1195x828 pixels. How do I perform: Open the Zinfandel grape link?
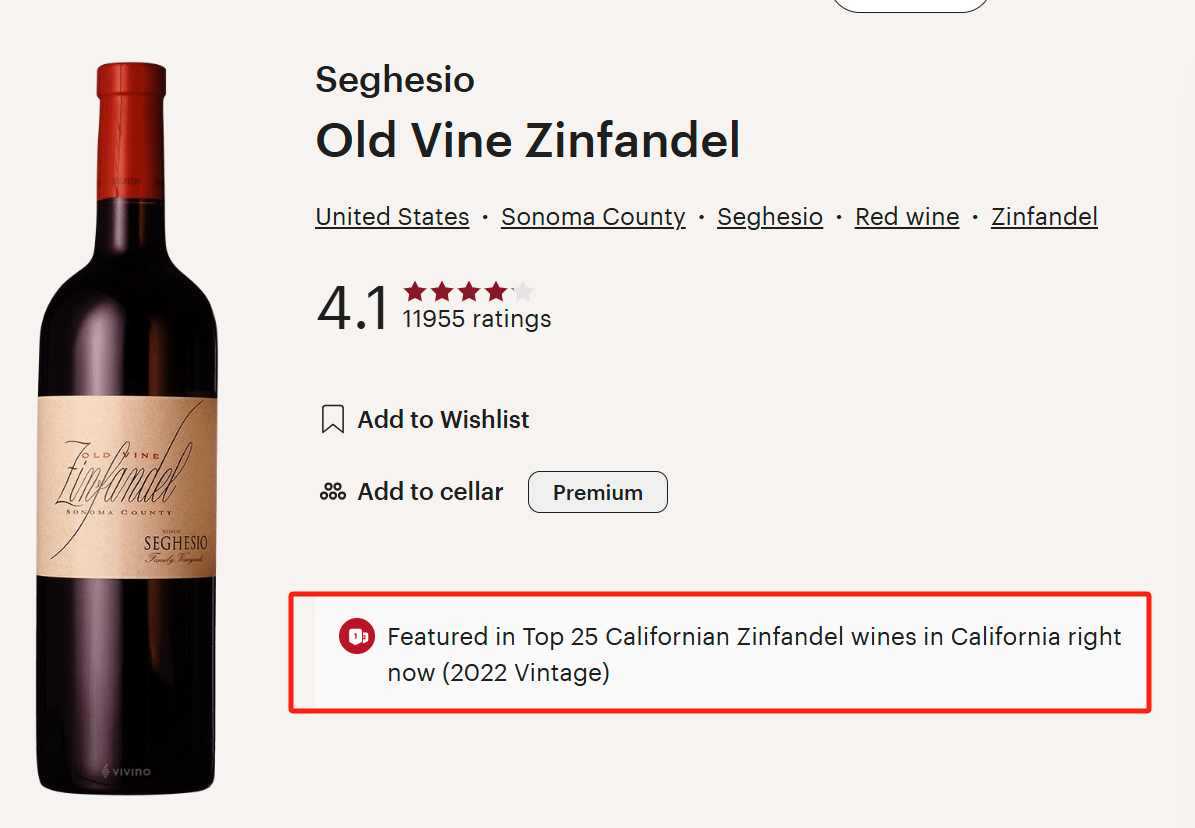(x=1044, y=217)
